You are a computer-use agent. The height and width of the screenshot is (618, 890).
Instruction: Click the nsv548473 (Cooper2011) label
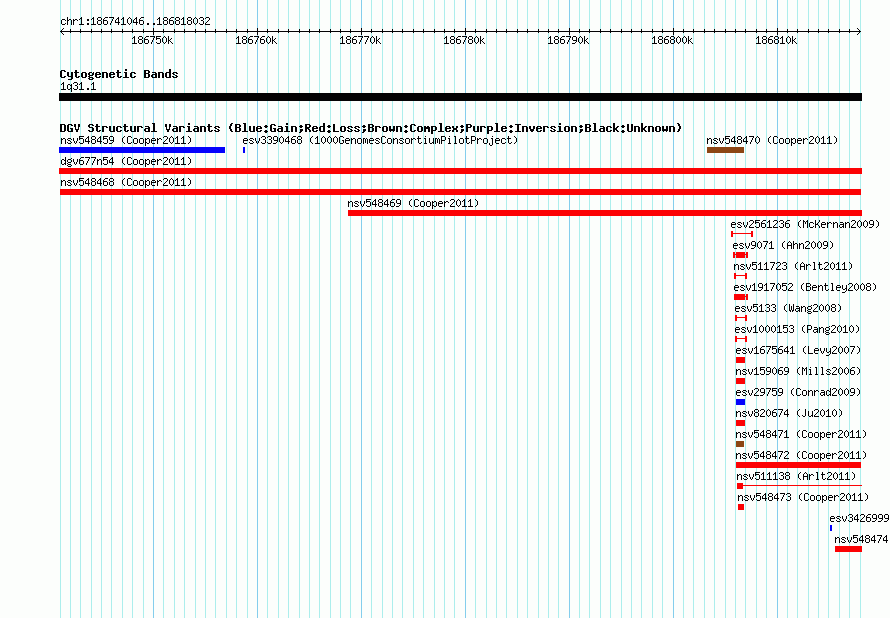click(x=803, y=497)
